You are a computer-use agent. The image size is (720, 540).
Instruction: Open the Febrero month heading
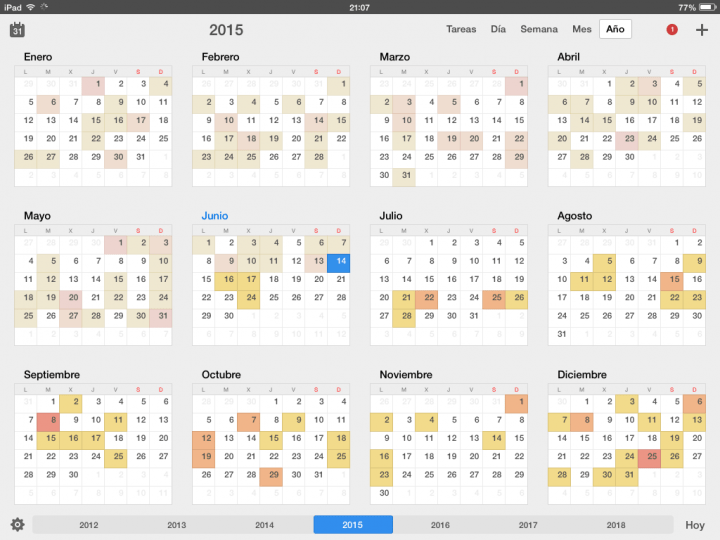click(220, 57)
